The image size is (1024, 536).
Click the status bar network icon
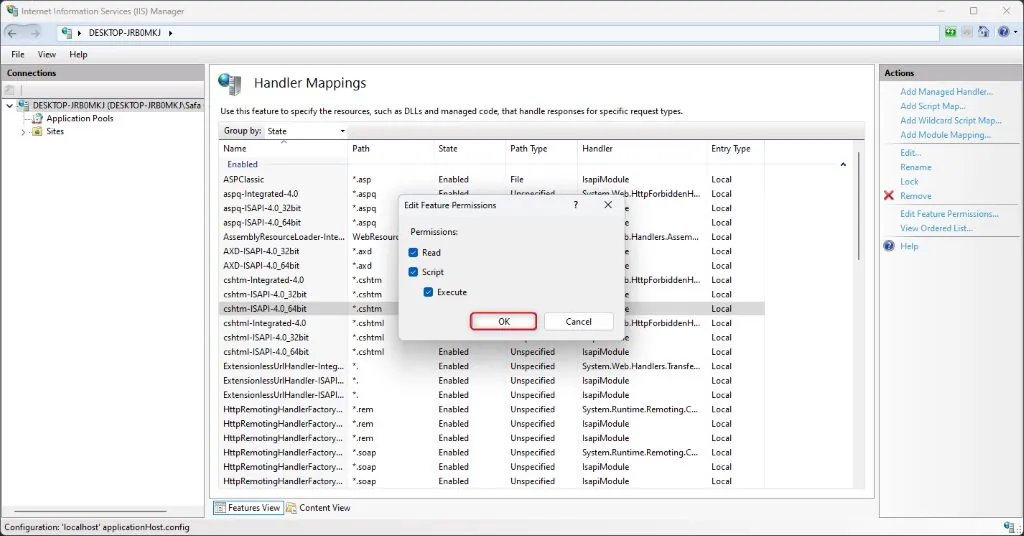coord(1008,527)
